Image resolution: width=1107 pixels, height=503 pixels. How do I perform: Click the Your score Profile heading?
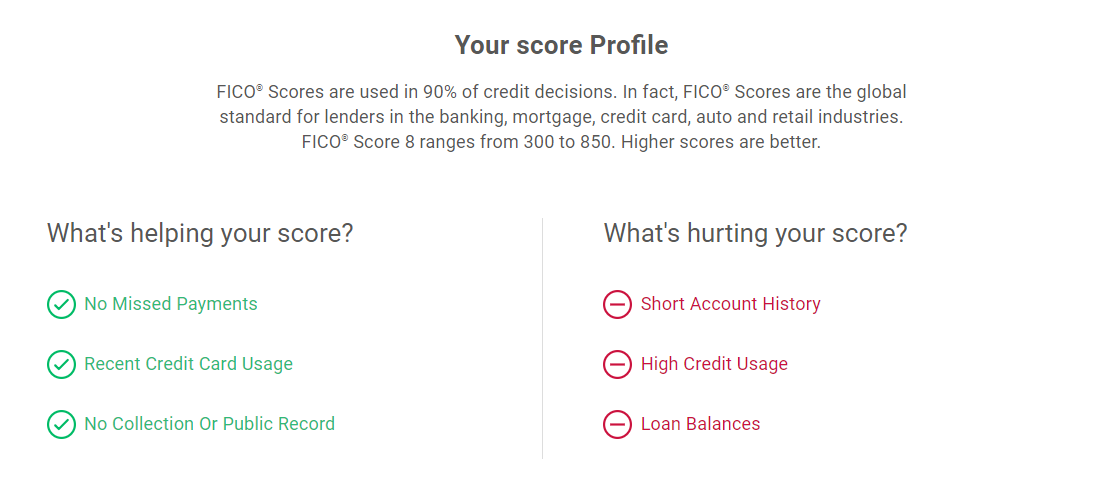coord(561,45)
